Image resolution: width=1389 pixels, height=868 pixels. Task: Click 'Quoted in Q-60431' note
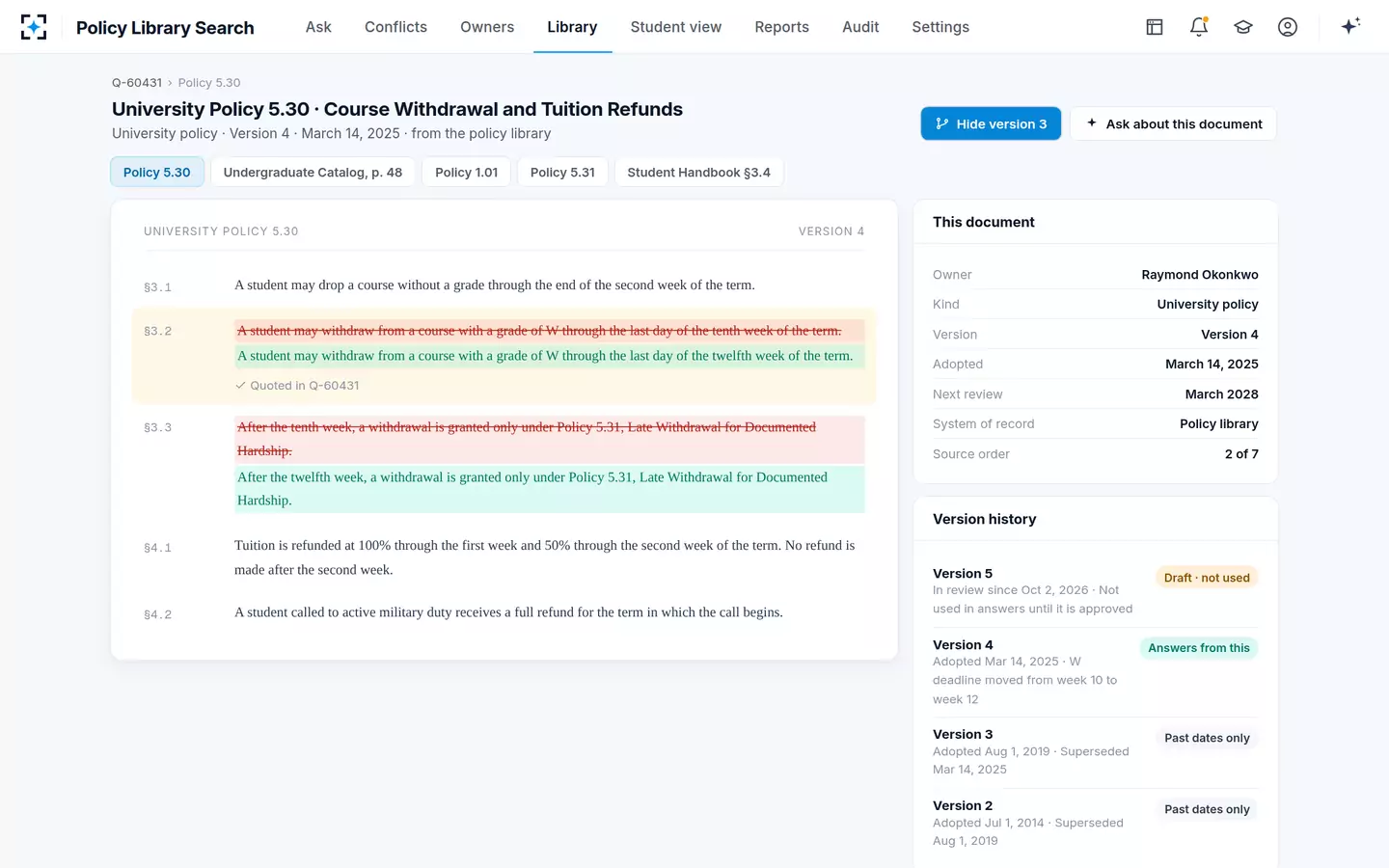click(x=297, y=386)
